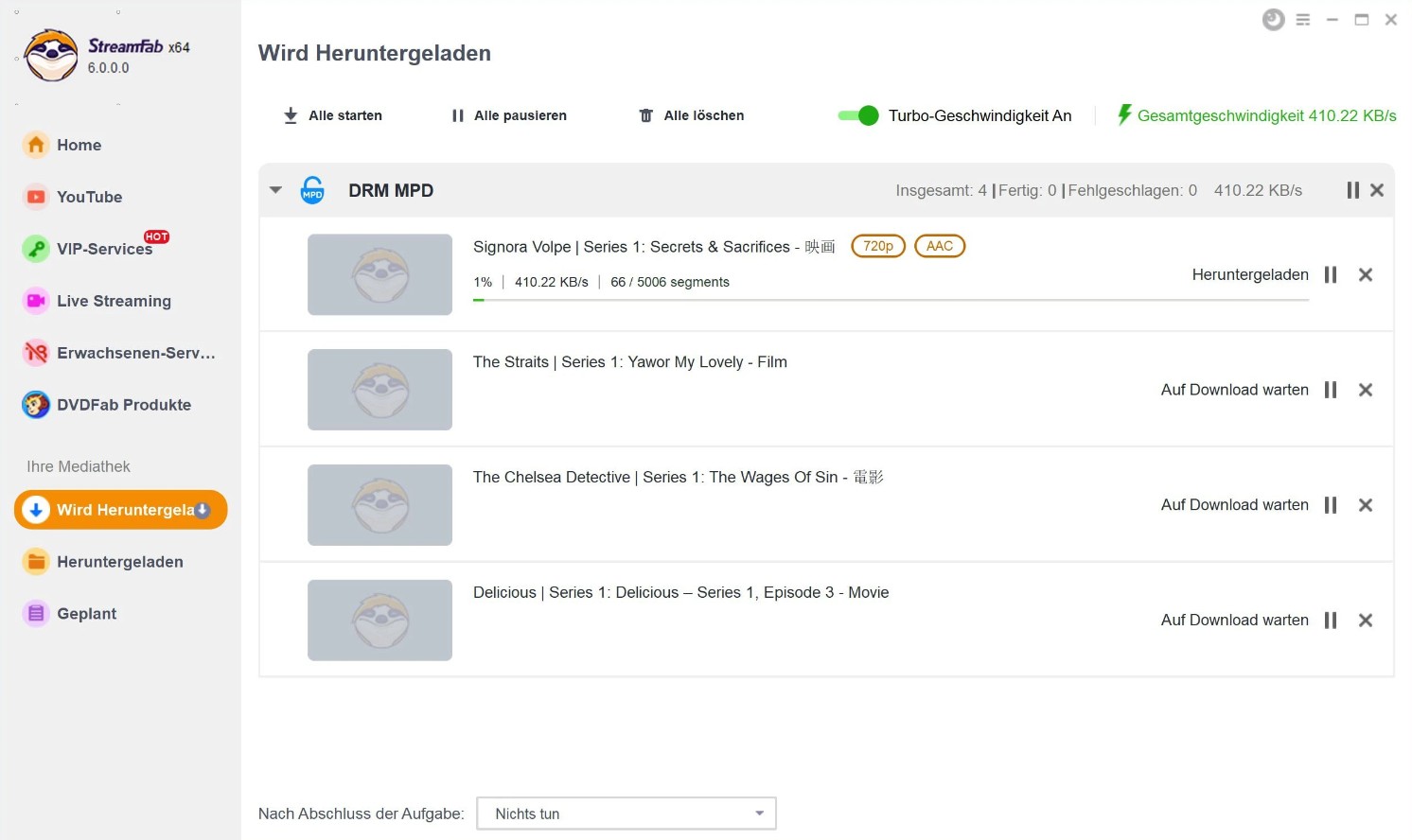This screenshot has height=840, width=1412.
Task: Click the 66 / 5006 segments text
Action: click(x=670, y=282)
